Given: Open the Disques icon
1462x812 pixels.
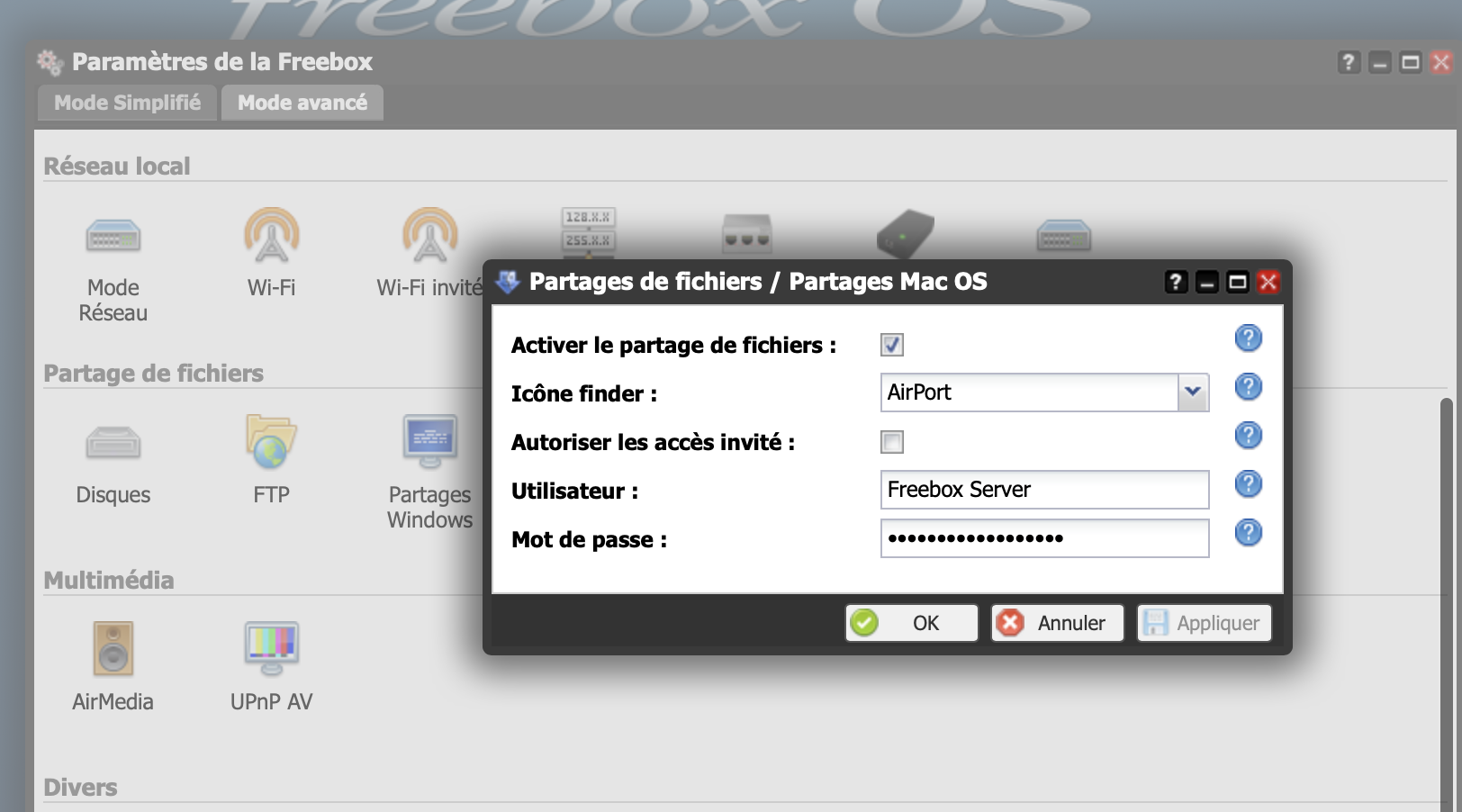Looking at the screenshot, I should [x=113, y=443].
